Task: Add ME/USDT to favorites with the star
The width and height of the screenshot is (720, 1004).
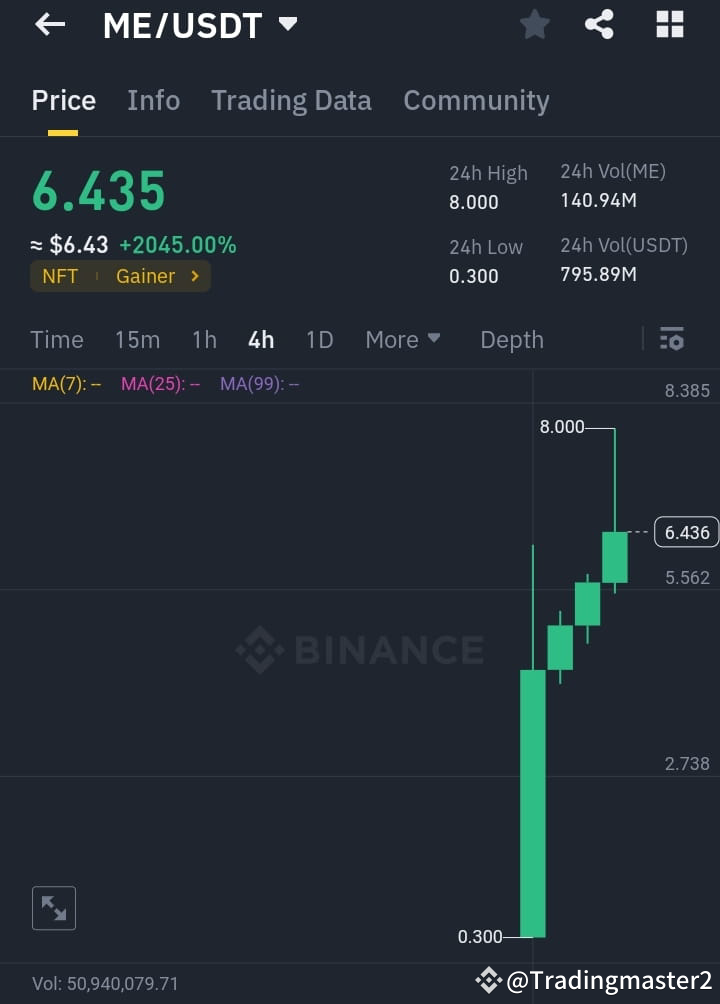Action: pos(534,25)
